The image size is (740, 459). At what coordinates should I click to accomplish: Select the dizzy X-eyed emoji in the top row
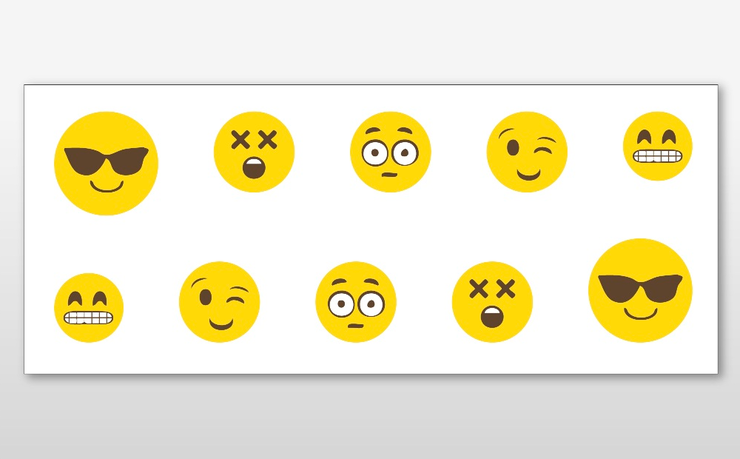tap(254, 152)
